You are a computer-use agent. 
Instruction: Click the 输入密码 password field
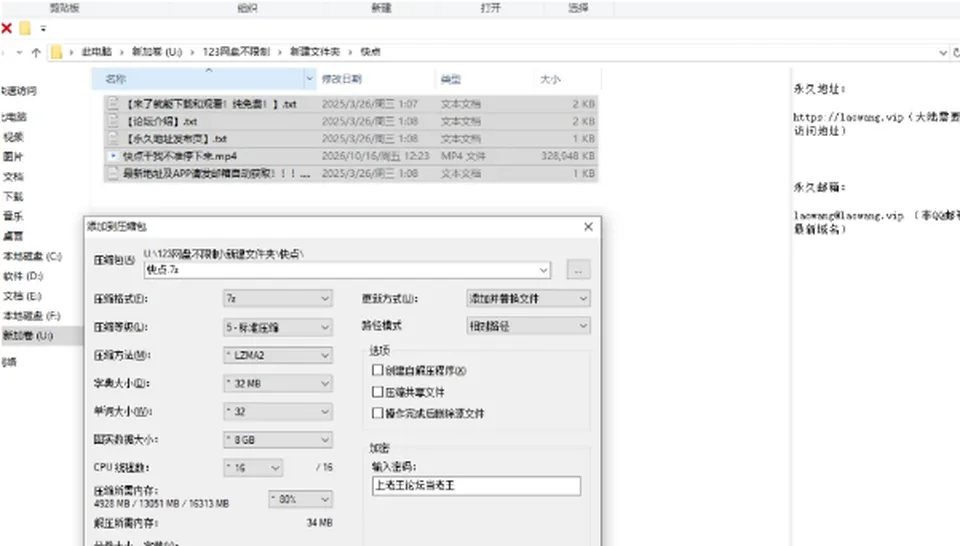tap(476, 485)
